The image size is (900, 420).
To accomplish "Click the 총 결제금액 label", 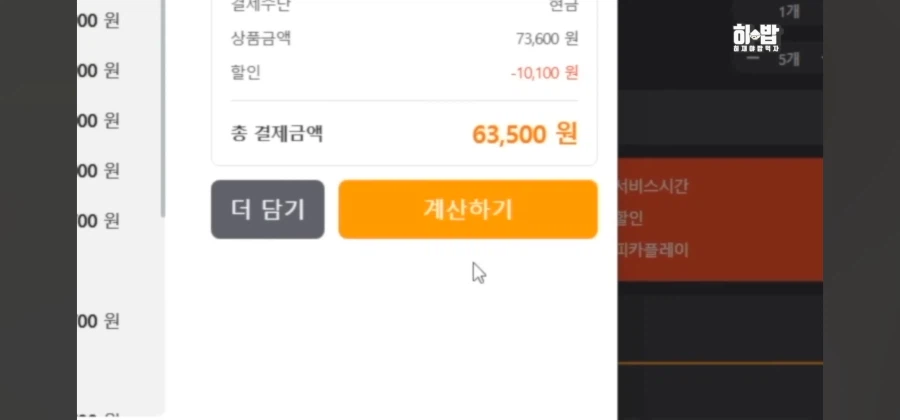I will 277,134.
